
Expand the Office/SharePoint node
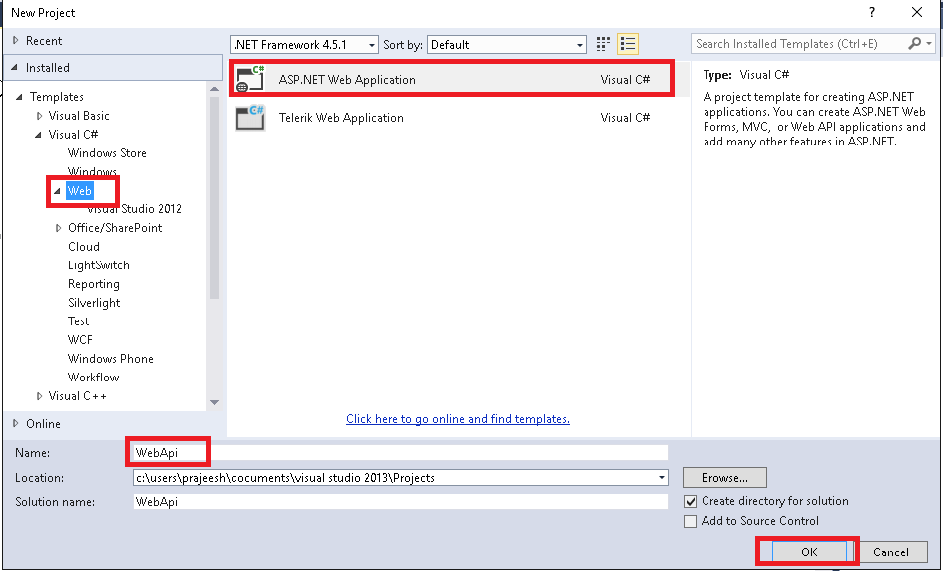tap(58, 228)
